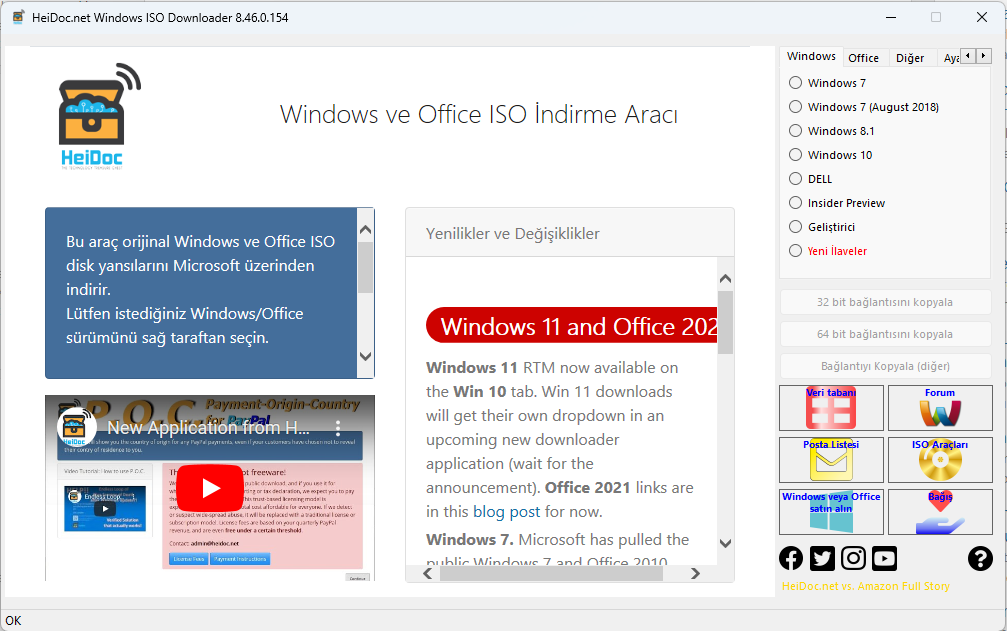Switch to the Windows tab
Image resolution: width=1007 pixels, height=631 pixels.
coord(811,56)
